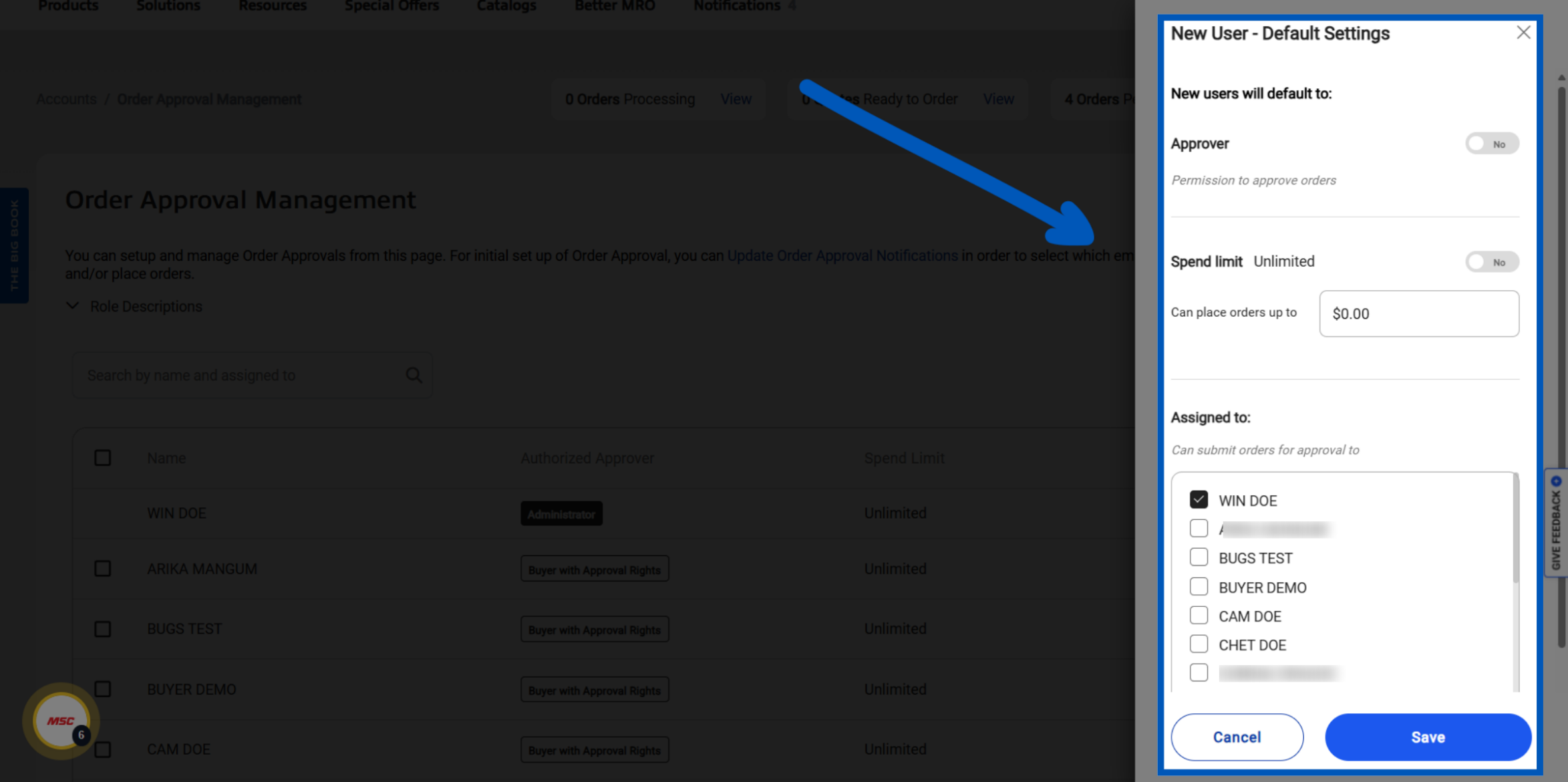Toggle the Spend limit switch
Image resolution: width=1568 pixels, height=782 pixels.
click(x=1492, y=262)
